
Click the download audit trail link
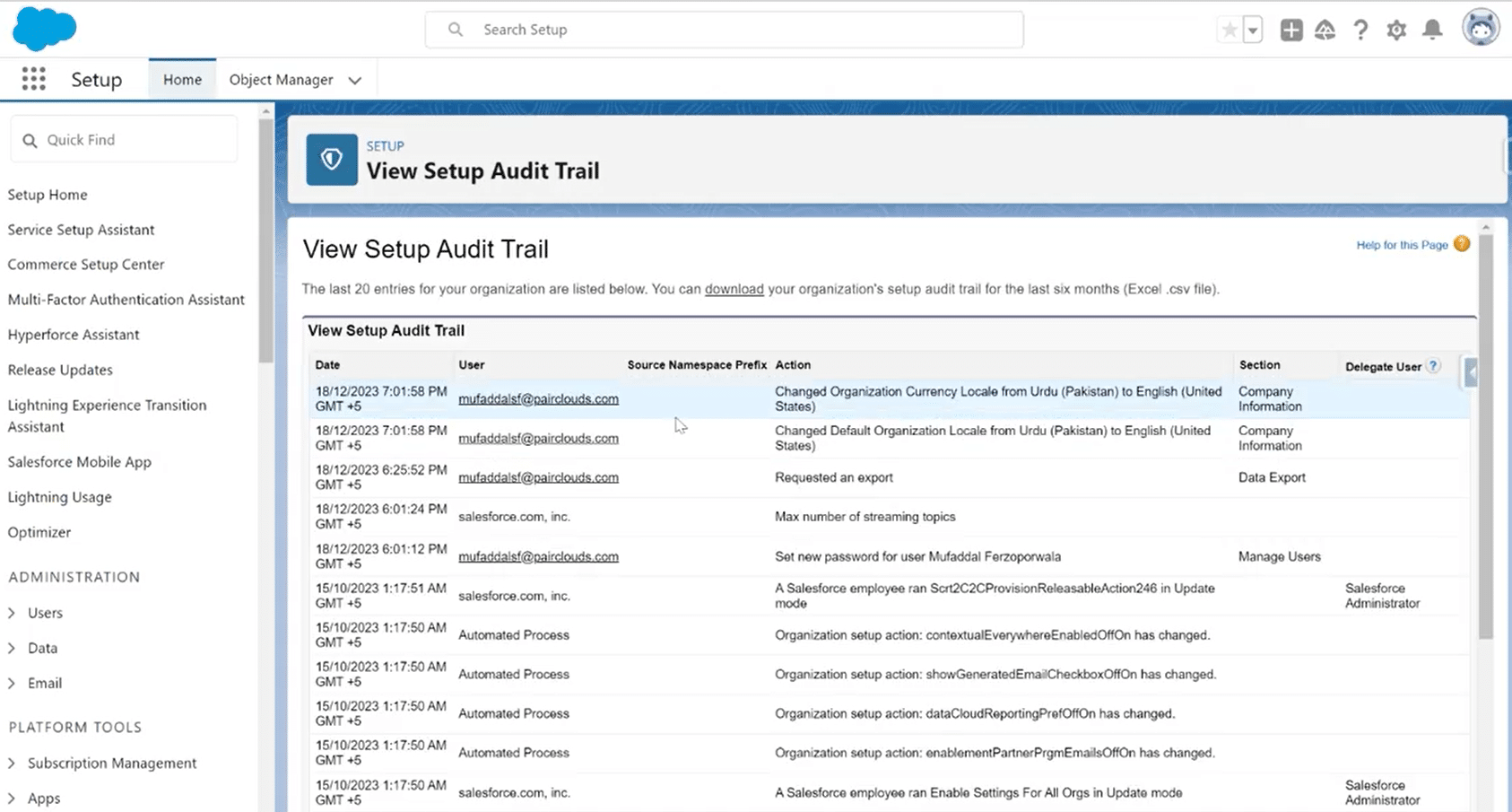[734, 289]
